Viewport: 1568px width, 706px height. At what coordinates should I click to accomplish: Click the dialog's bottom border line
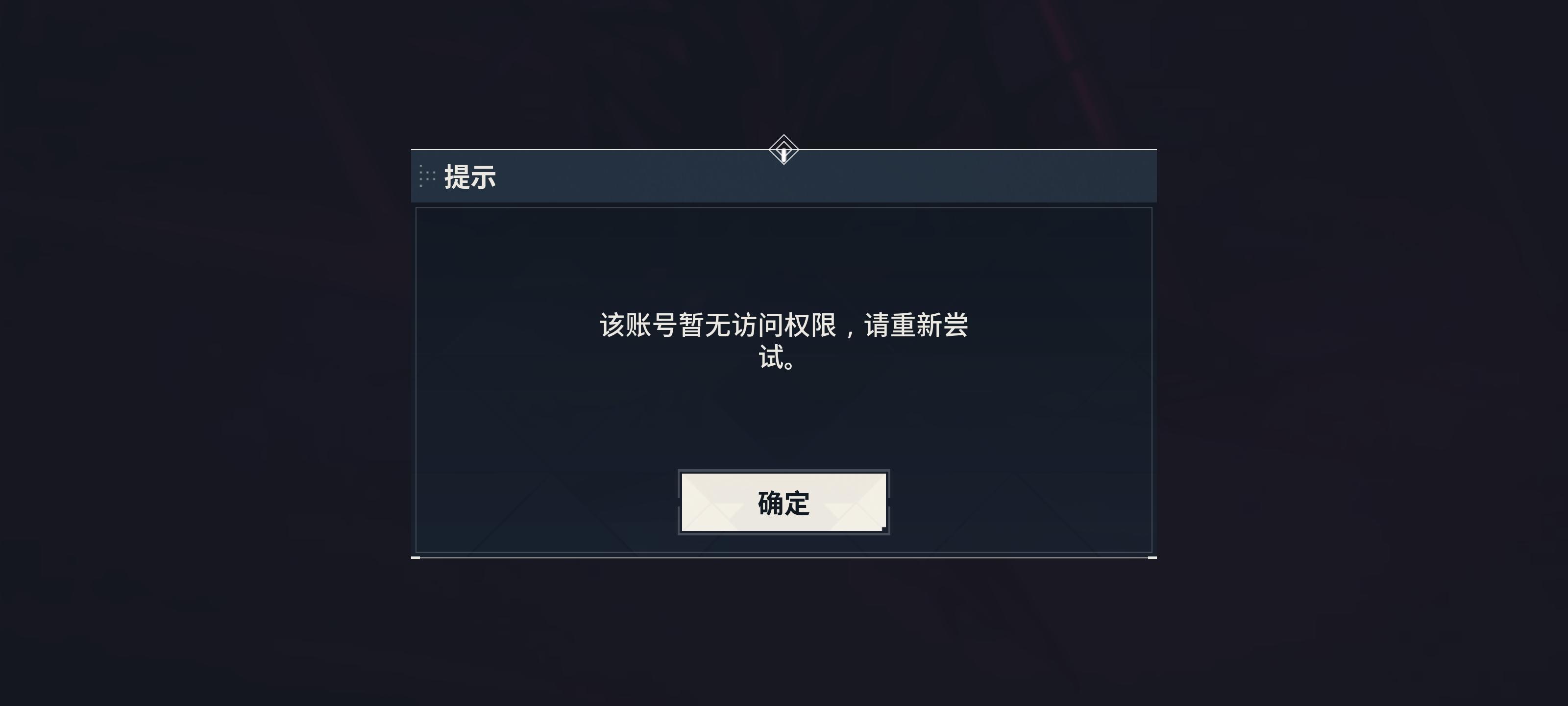click(x=784, y=557)
